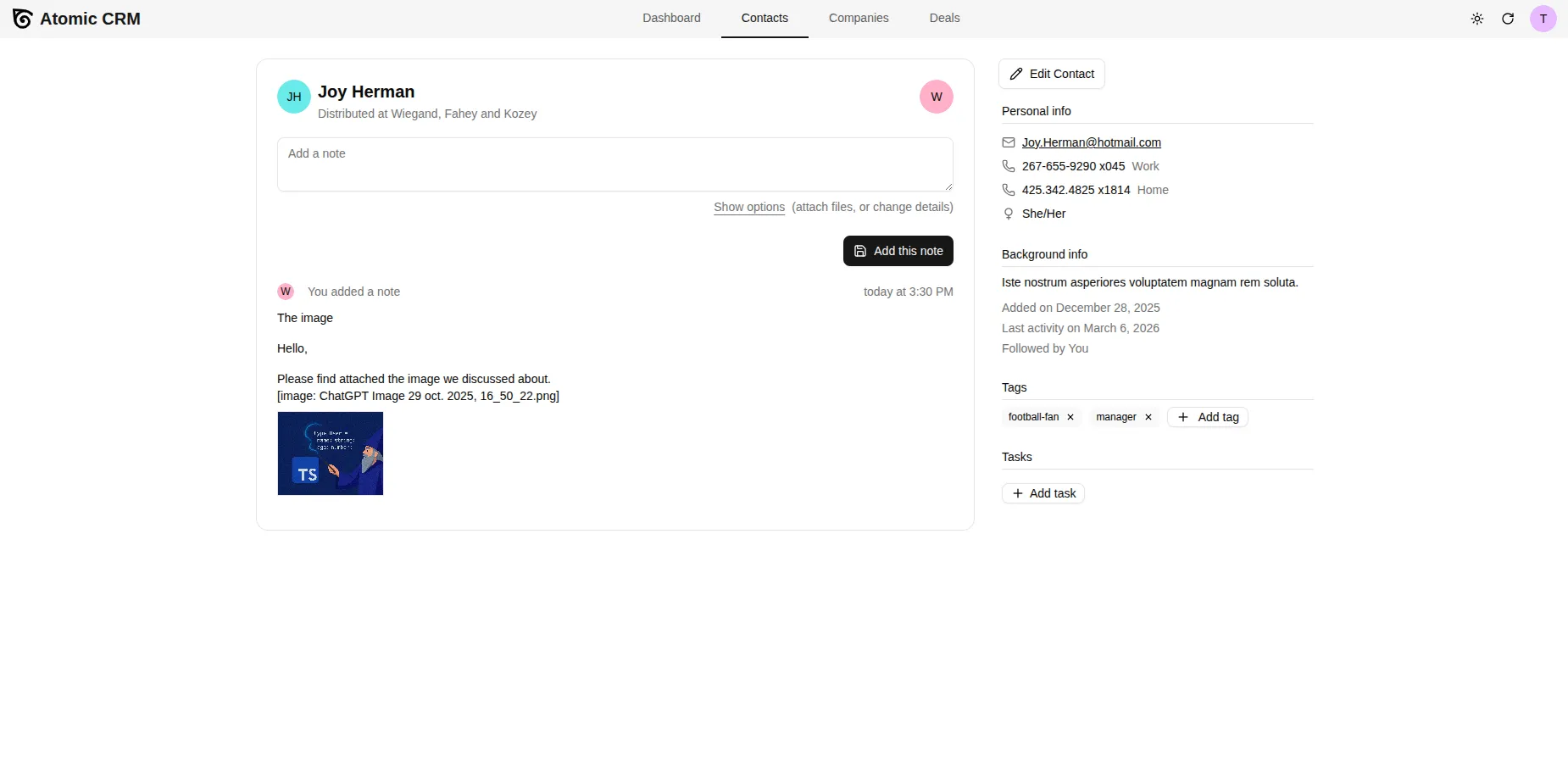Click the Add task button

(x=1043, y=492)
